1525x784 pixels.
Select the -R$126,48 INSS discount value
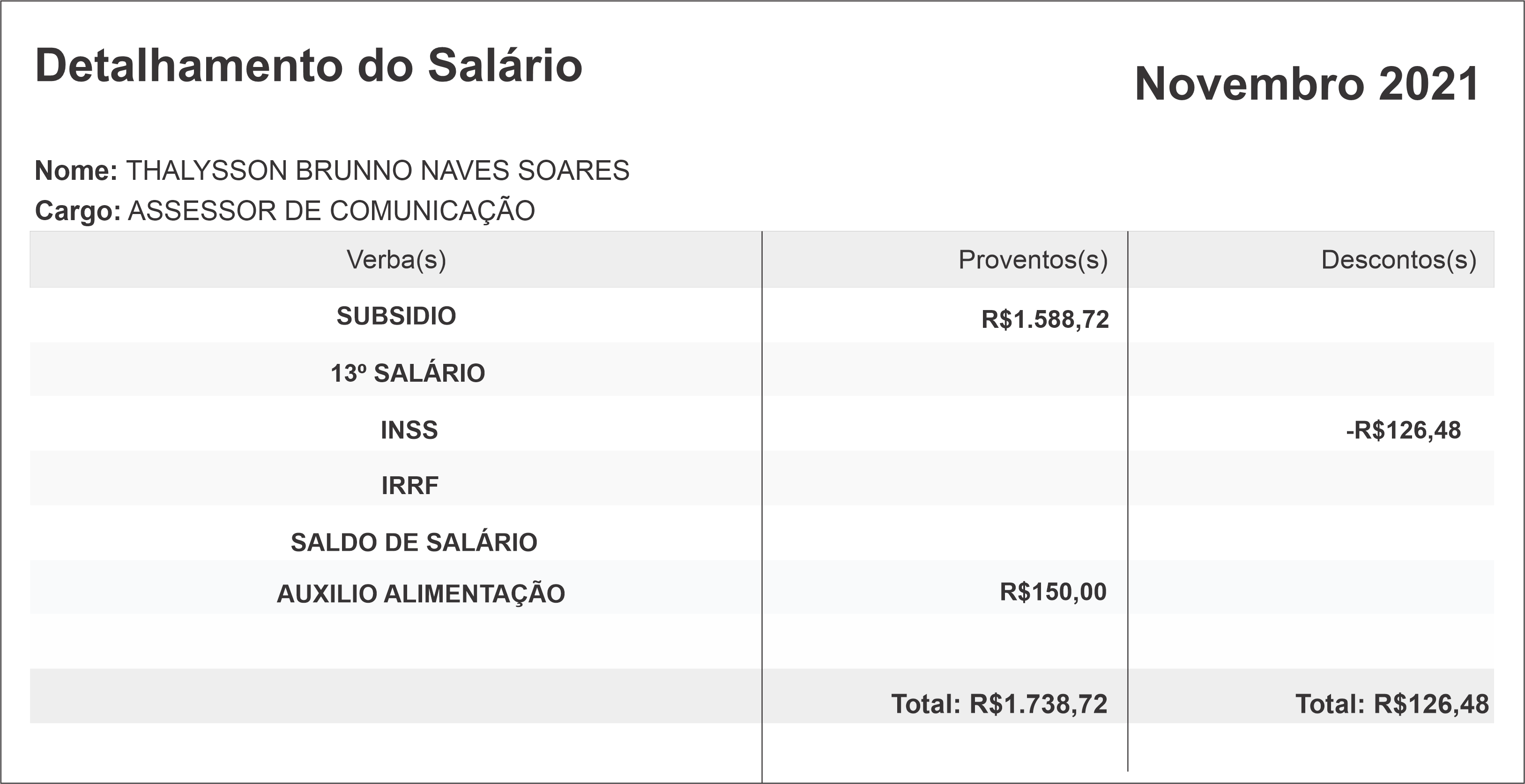1403,430
